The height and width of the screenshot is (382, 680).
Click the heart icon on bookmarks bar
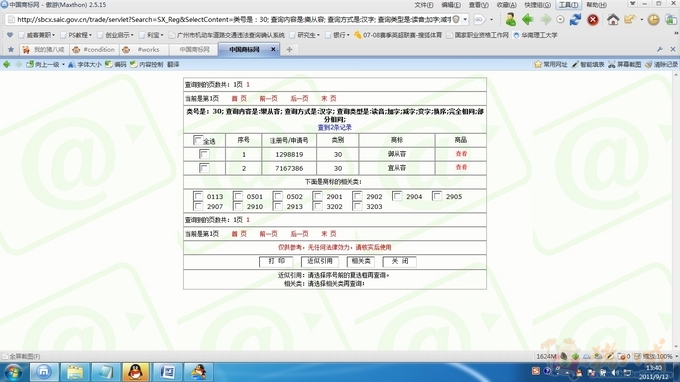(10, 35)
